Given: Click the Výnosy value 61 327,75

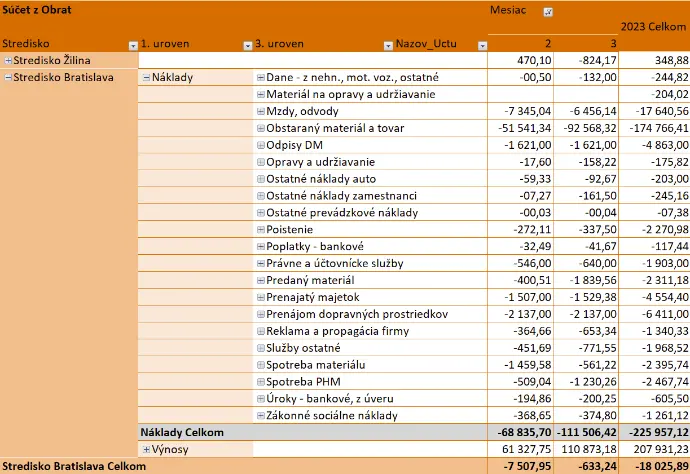Looking at the screenshot, I should pyautogui.click(x=526, y=449).
